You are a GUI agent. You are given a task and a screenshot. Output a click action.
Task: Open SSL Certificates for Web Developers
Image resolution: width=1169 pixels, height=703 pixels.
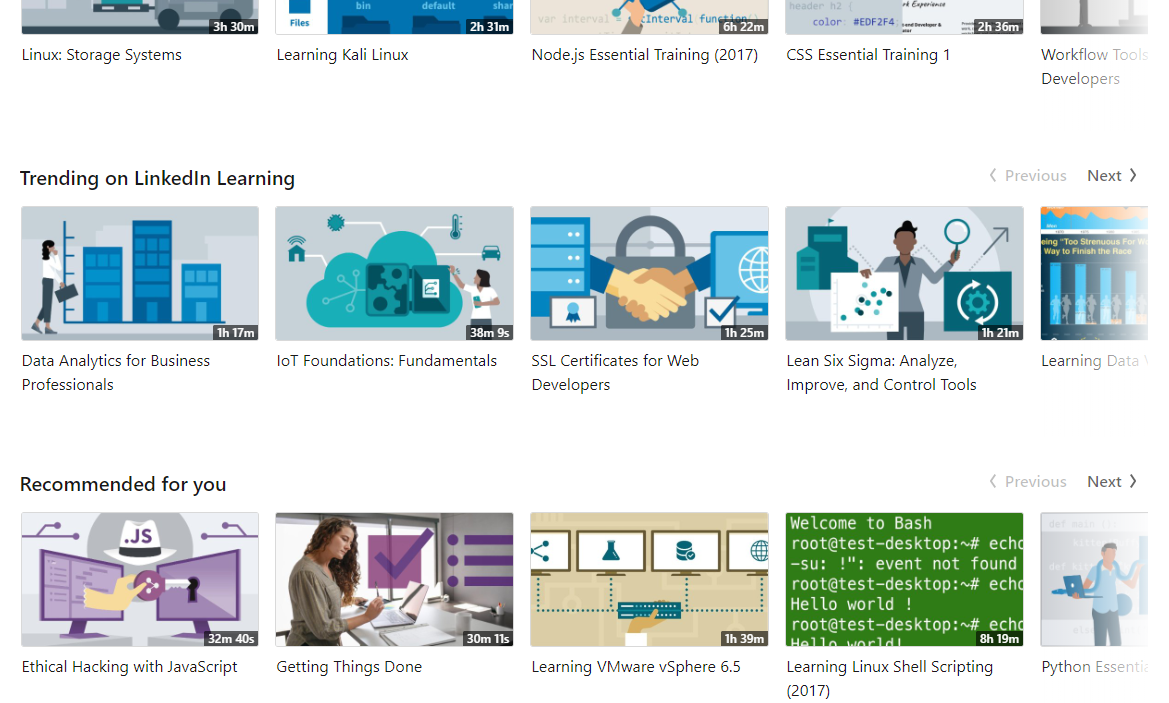613,372
